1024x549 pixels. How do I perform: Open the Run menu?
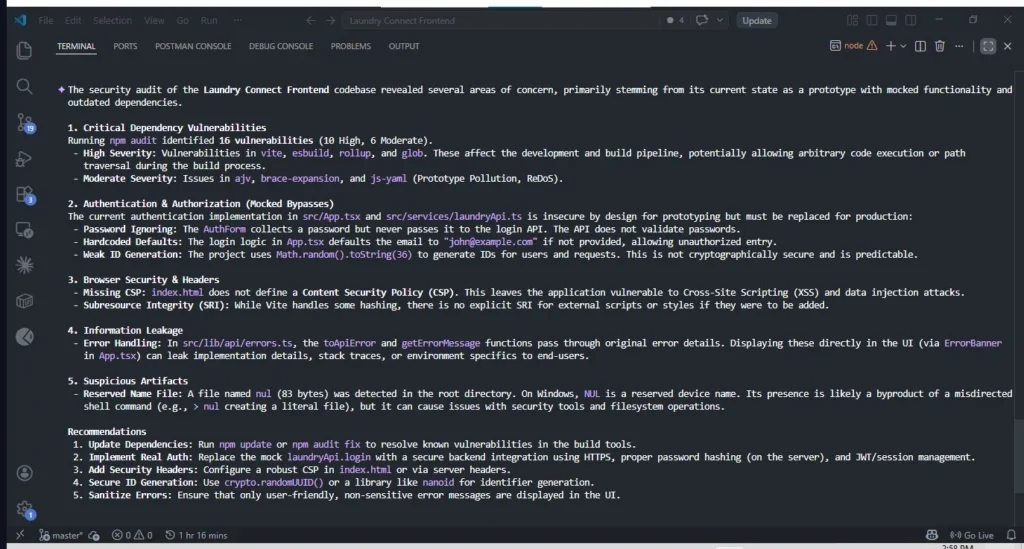pos(209,20)
